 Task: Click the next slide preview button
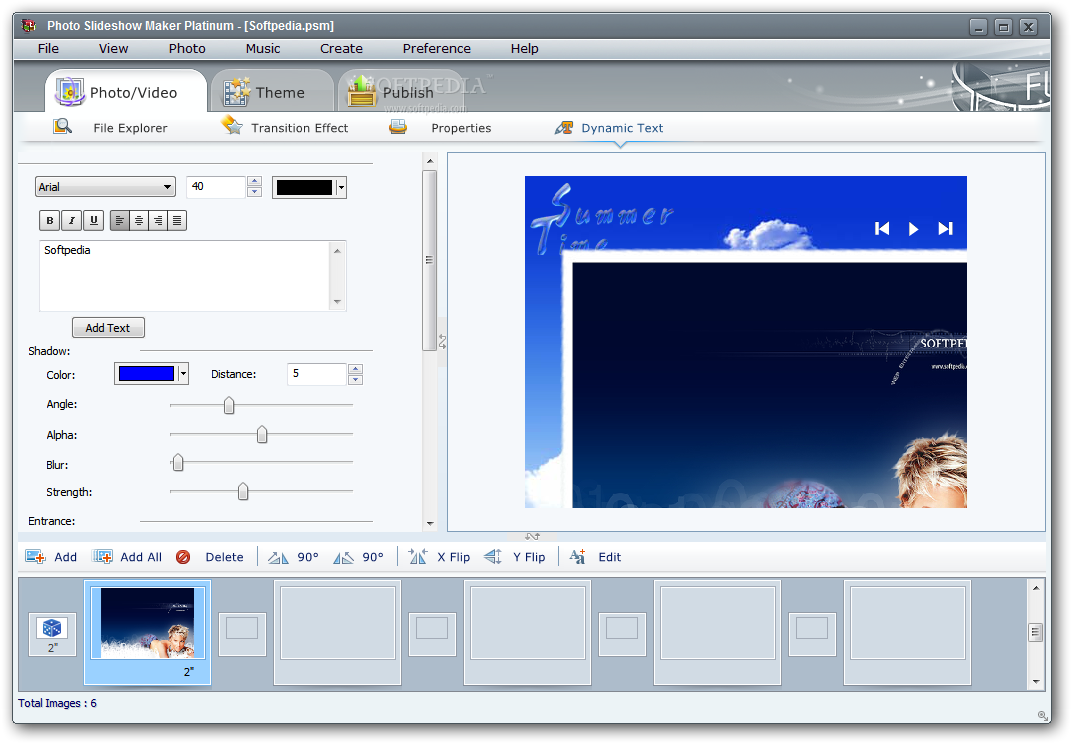946,228
